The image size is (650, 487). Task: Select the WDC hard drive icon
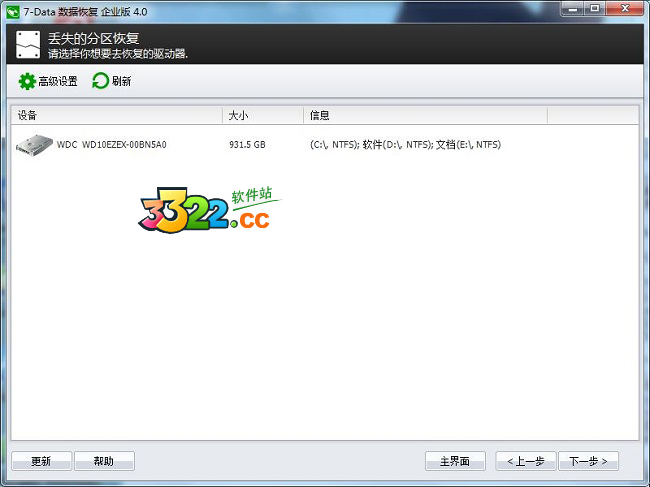tap(34, 145)
